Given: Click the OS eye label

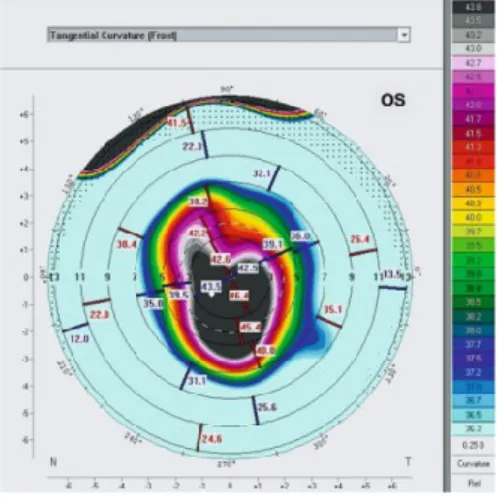Looking at the screenshot, I should point(393,100).
